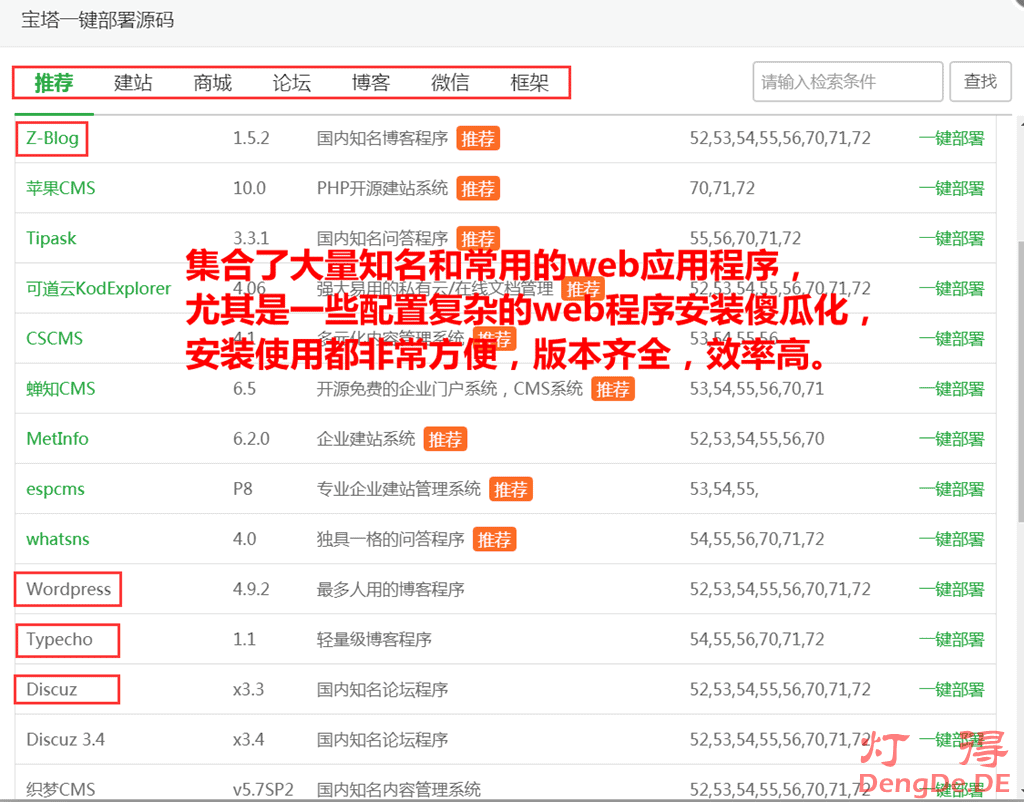Click 一键部署 in the Typecho row
This screenshot has width=1024, height=802.
coord(951,639)
